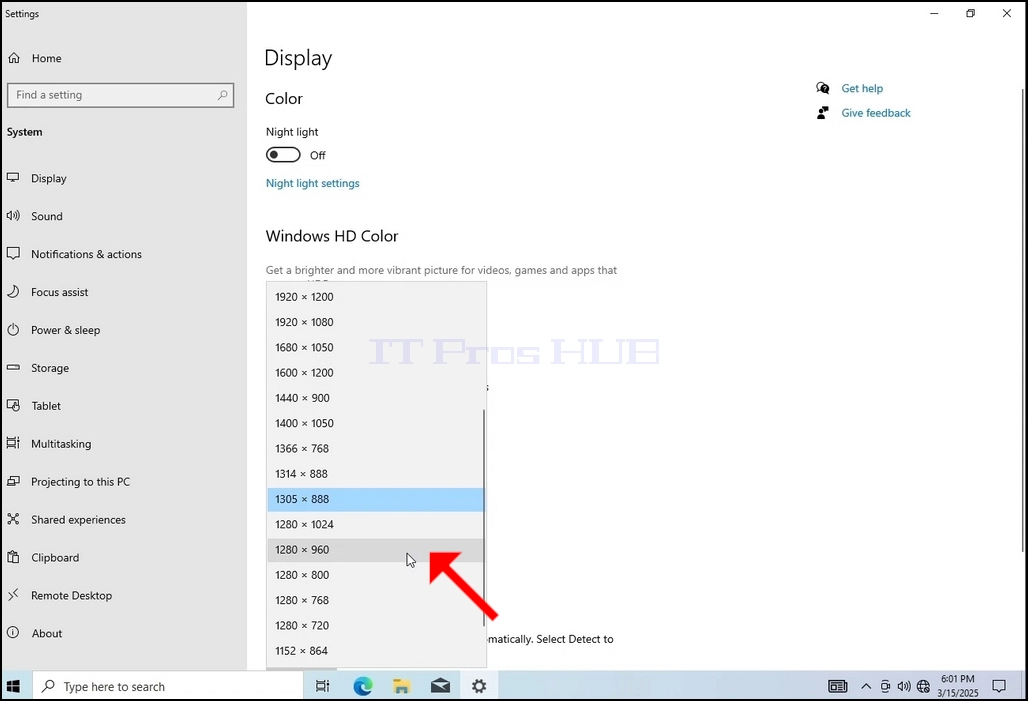
Task: Click the touch keyboard icon in the tray
Action: pos(838,687)
